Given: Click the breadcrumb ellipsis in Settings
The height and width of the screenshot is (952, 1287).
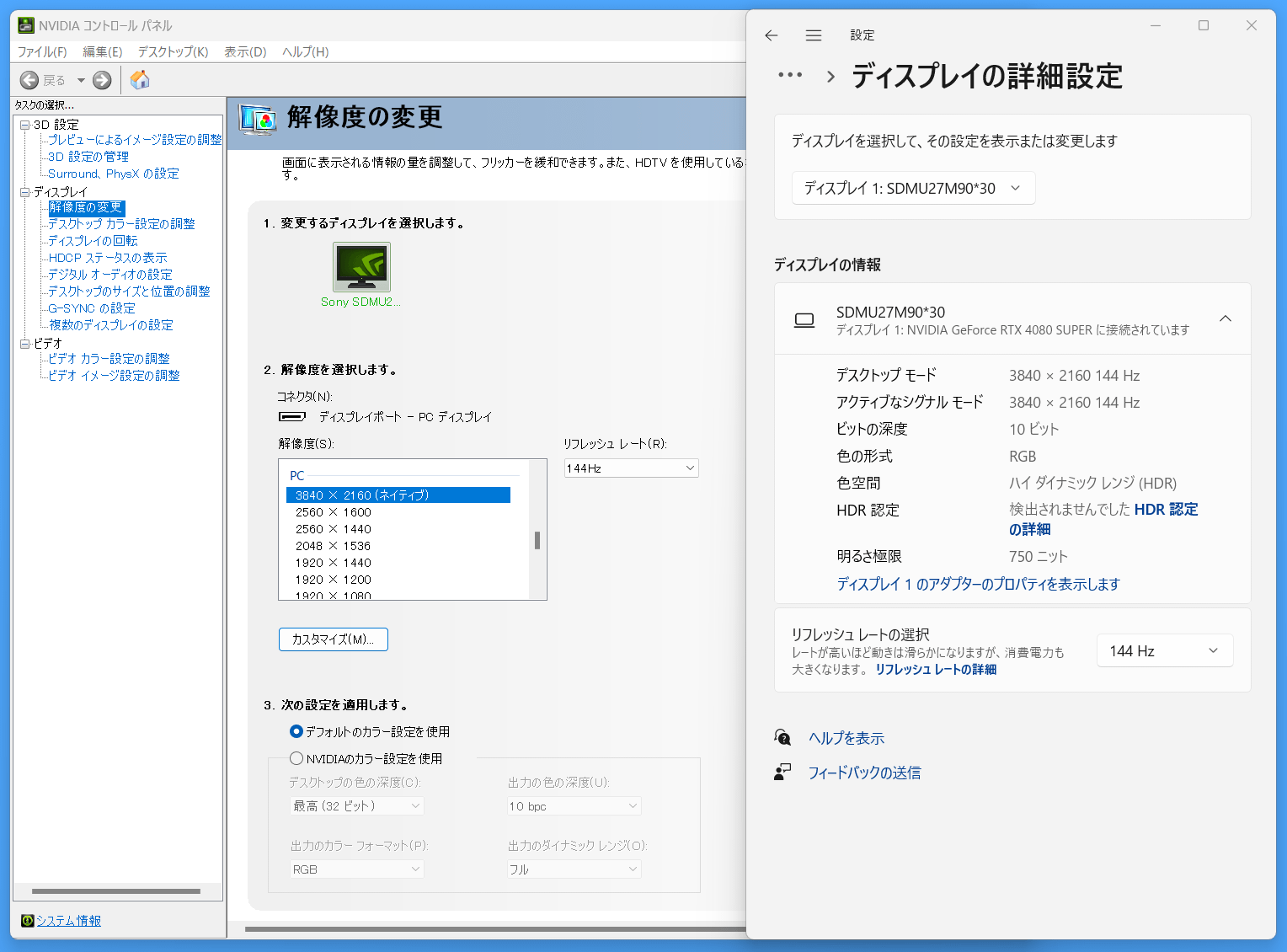Looking at the screenshot, I should click(790, 75).
